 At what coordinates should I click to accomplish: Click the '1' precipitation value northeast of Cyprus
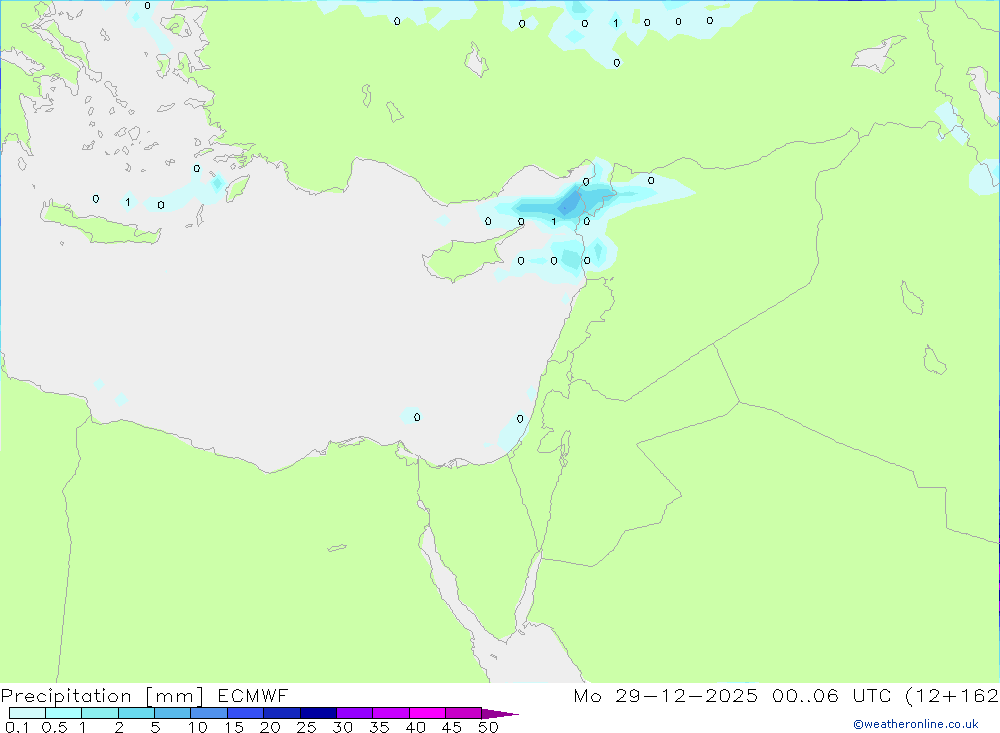[x=554, y=222]
